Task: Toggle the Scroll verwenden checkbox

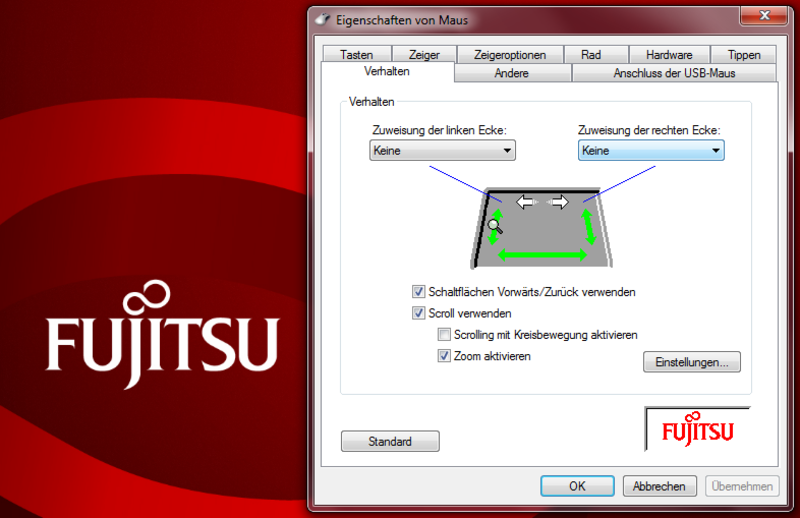Action: (418, 313)
